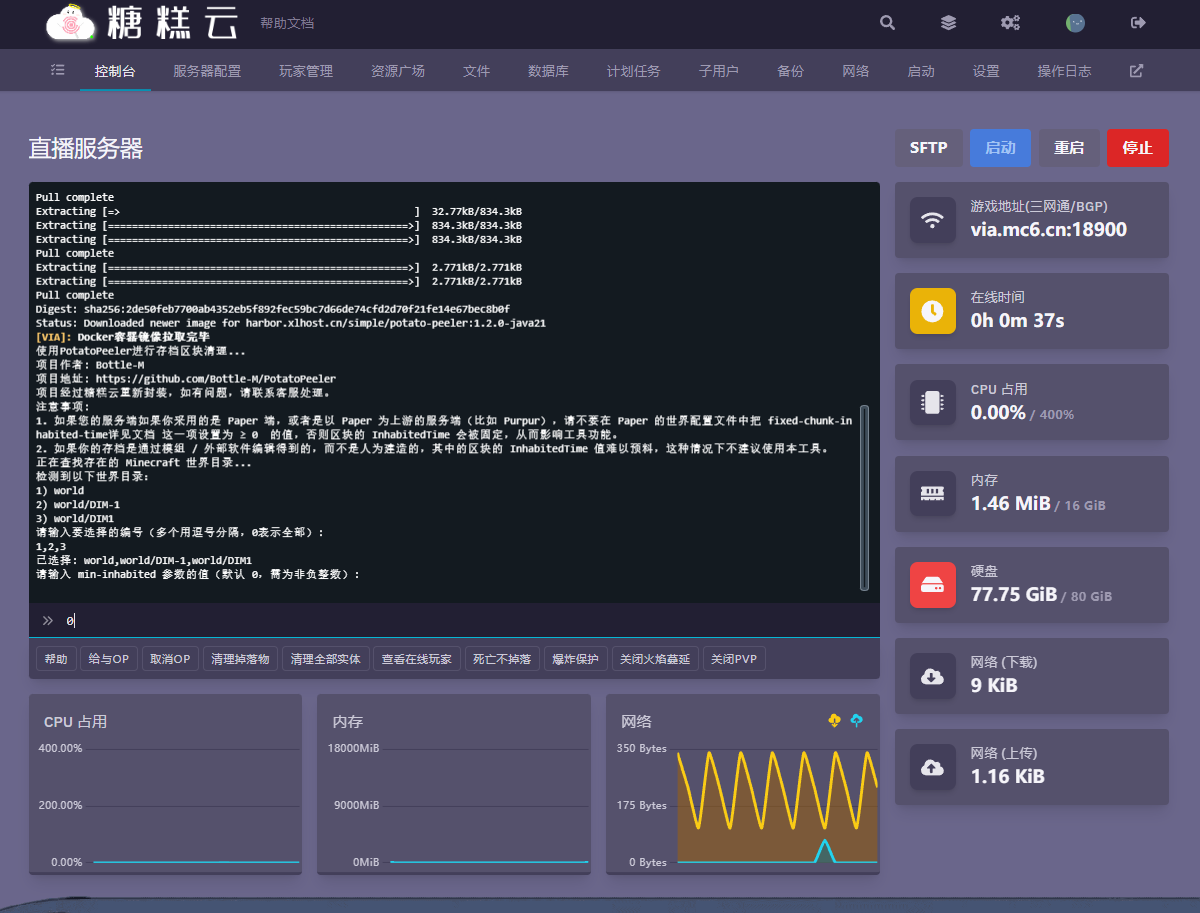Click the yellow download cloud icon in network chart
This screenshot has height=913, width=1200.
pyautogui.click(x=835, y=721)
